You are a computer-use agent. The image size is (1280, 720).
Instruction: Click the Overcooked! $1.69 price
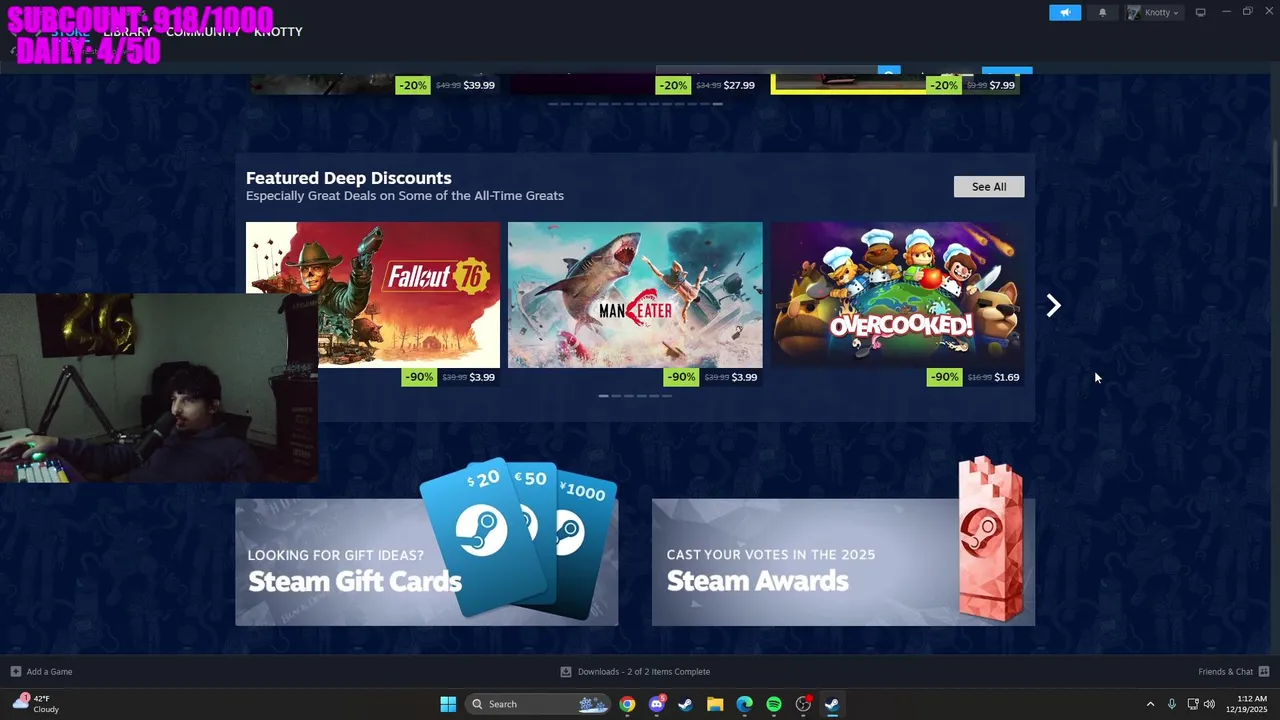tap(1007, 377)
